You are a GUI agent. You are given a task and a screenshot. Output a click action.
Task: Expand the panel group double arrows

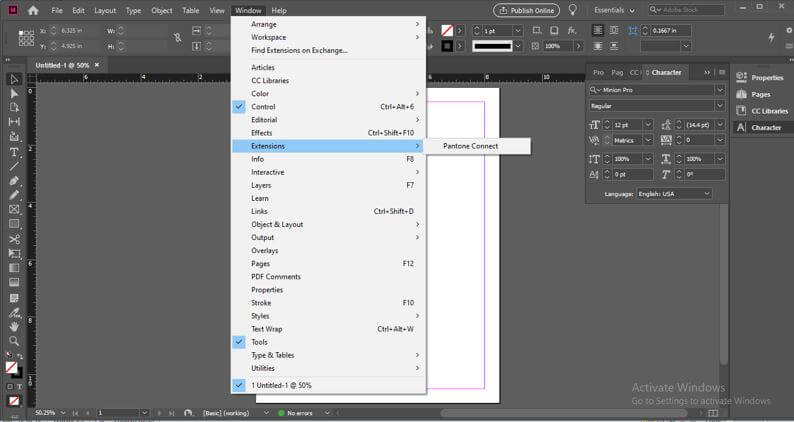(707, 72)
